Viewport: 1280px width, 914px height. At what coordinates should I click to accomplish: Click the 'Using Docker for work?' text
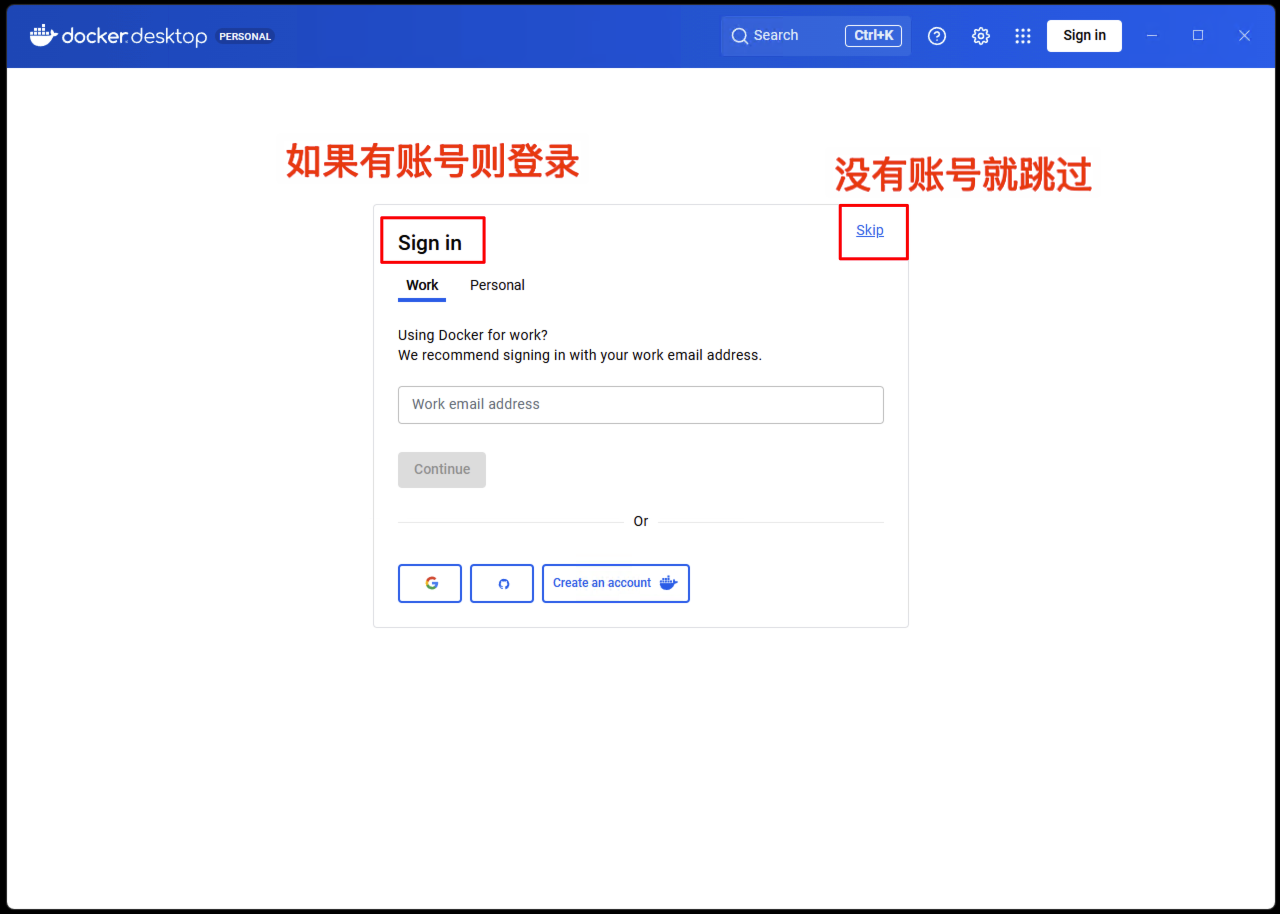pos(473,335)
